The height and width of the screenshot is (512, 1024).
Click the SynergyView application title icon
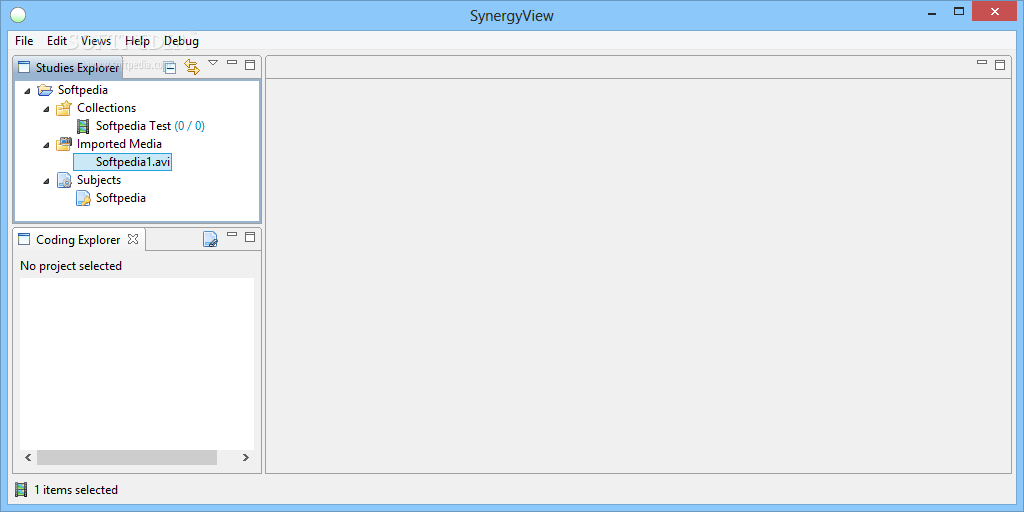[18, 14]
